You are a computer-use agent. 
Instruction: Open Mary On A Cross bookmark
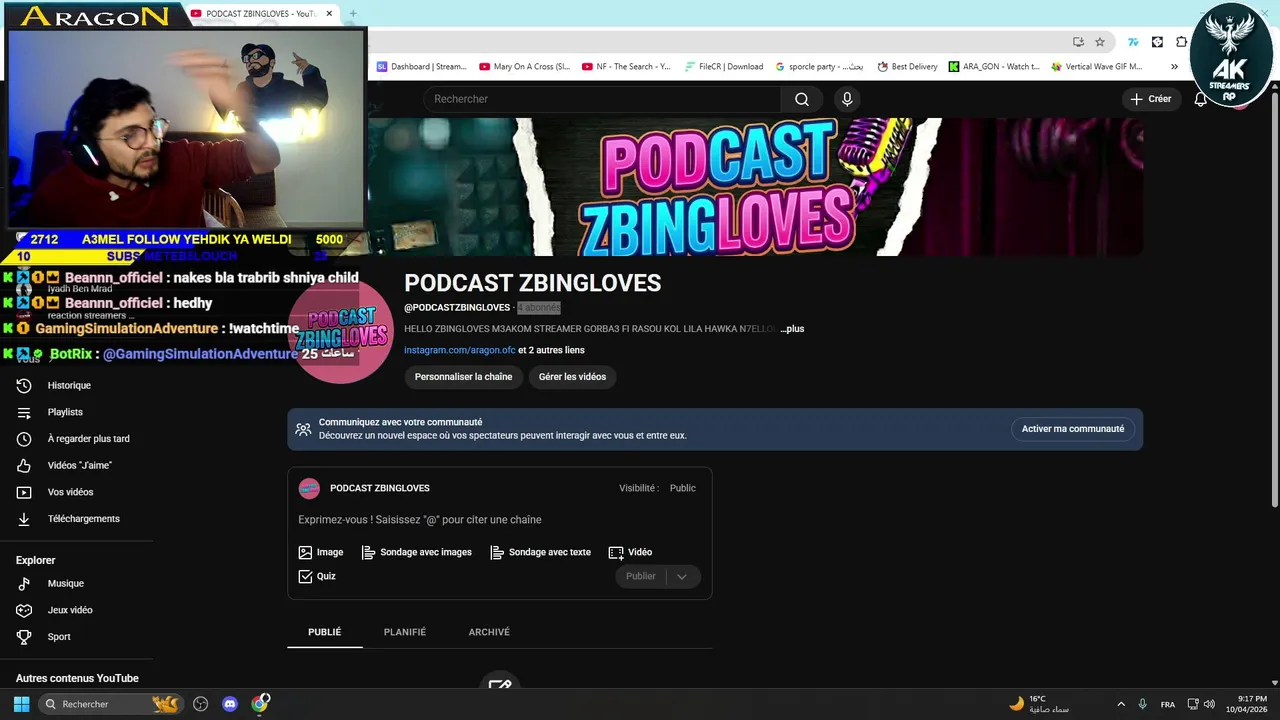pos(524,67)
